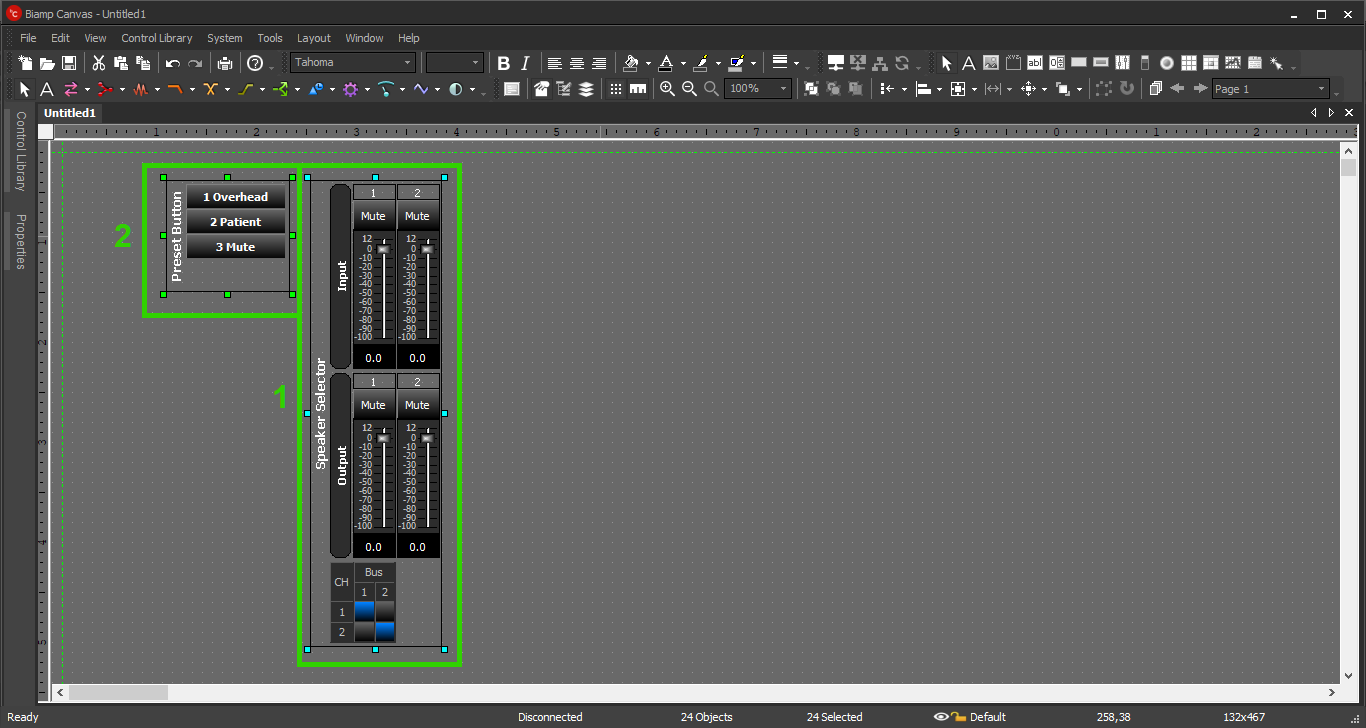Click the 3 Mute preset button
1366x728 pixels.
[x=236, y=247]
